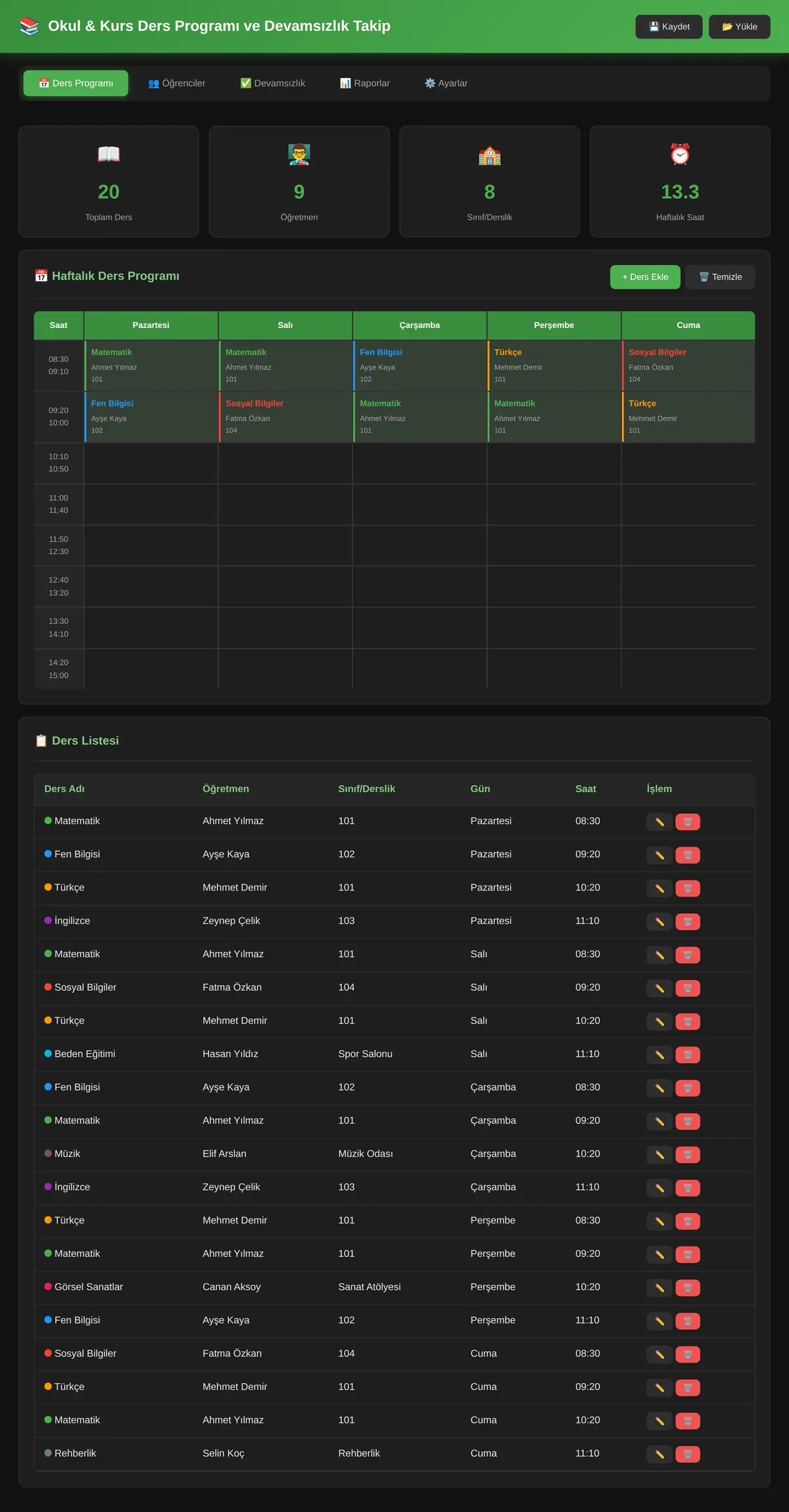Screen dimensions: 789x1512
Task: Switch to the Öğrenciler tab
Action: [x=177, y=83]
